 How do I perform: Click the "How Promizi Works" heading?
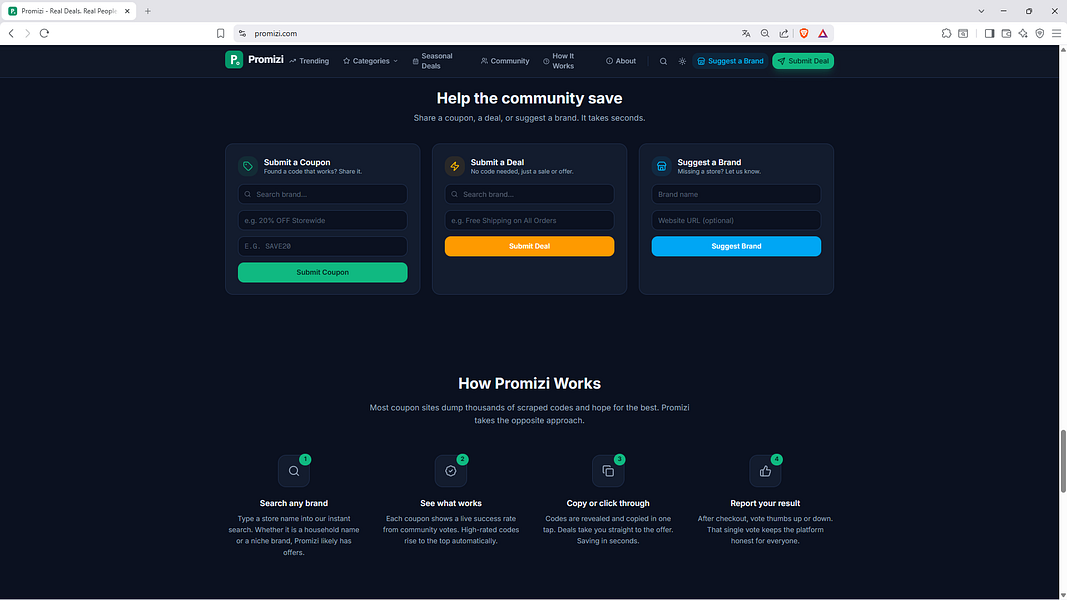coord(529,384)
